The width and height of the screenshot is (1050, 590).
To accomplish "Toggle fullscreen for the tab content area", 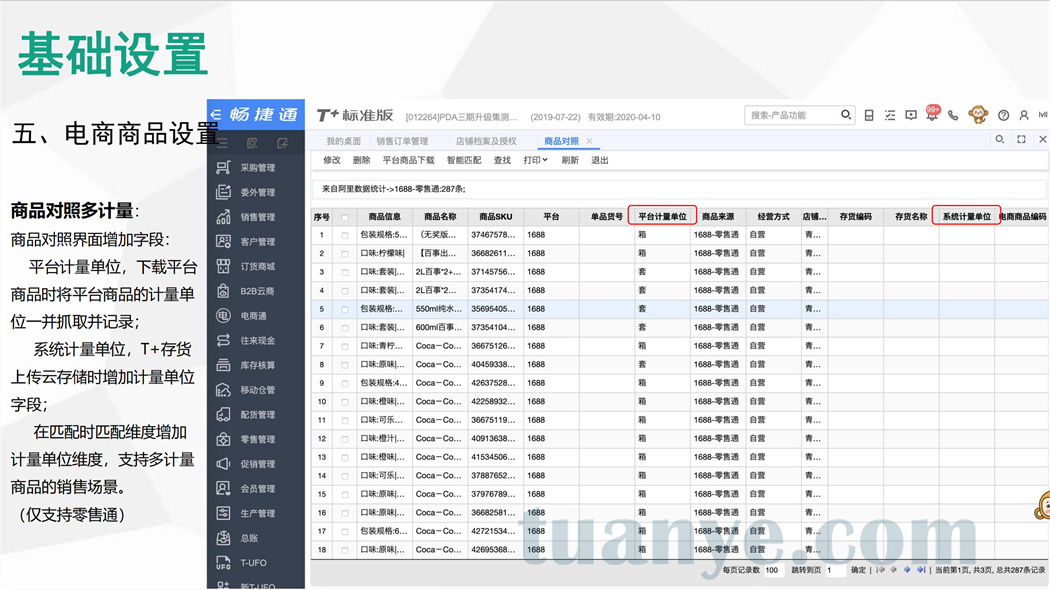I will click(x=1021, y=139).
